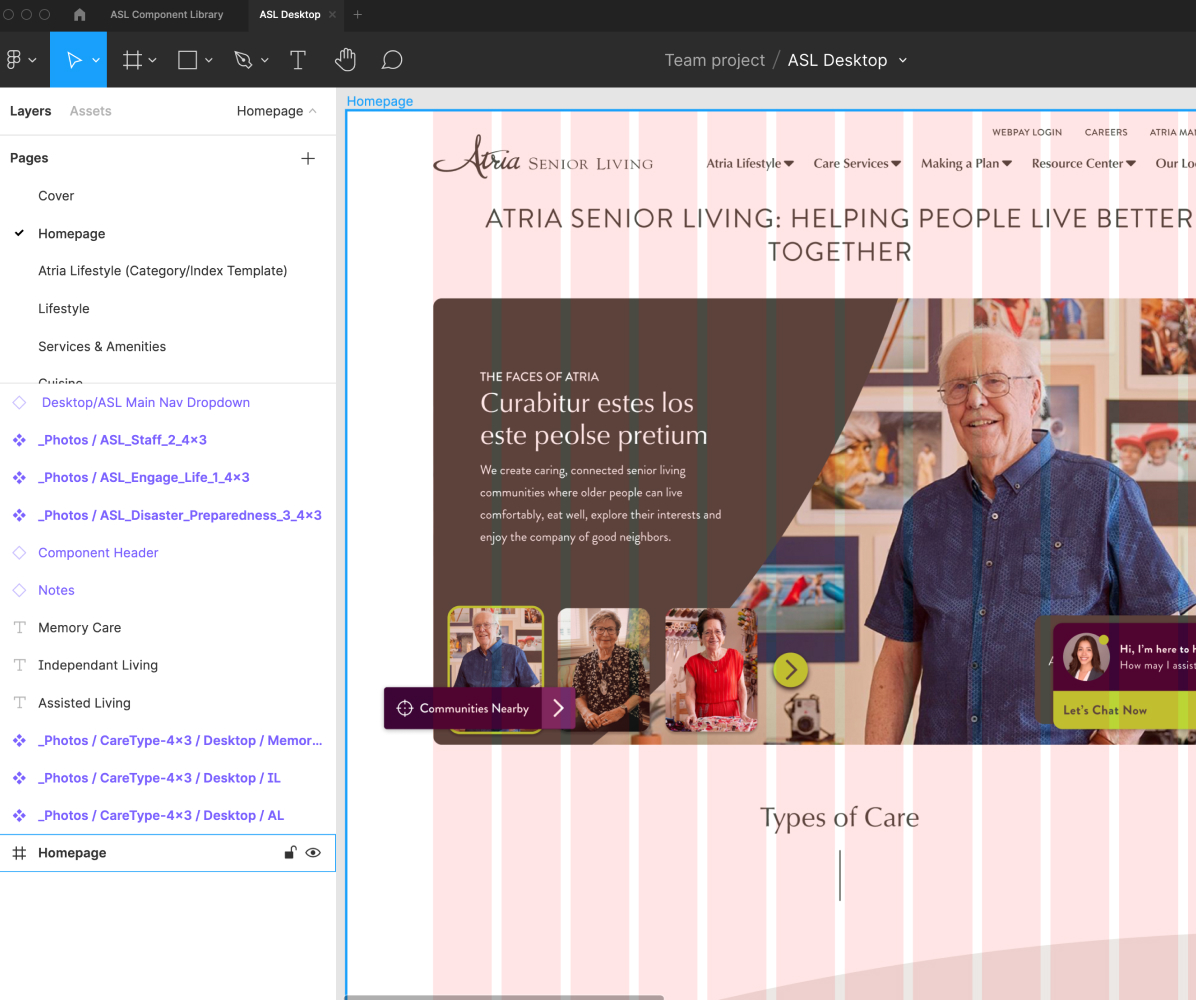Switch to ASL Component Library tab
1196x1000 pixels.
pyautogui.click(x=166, y=14)
